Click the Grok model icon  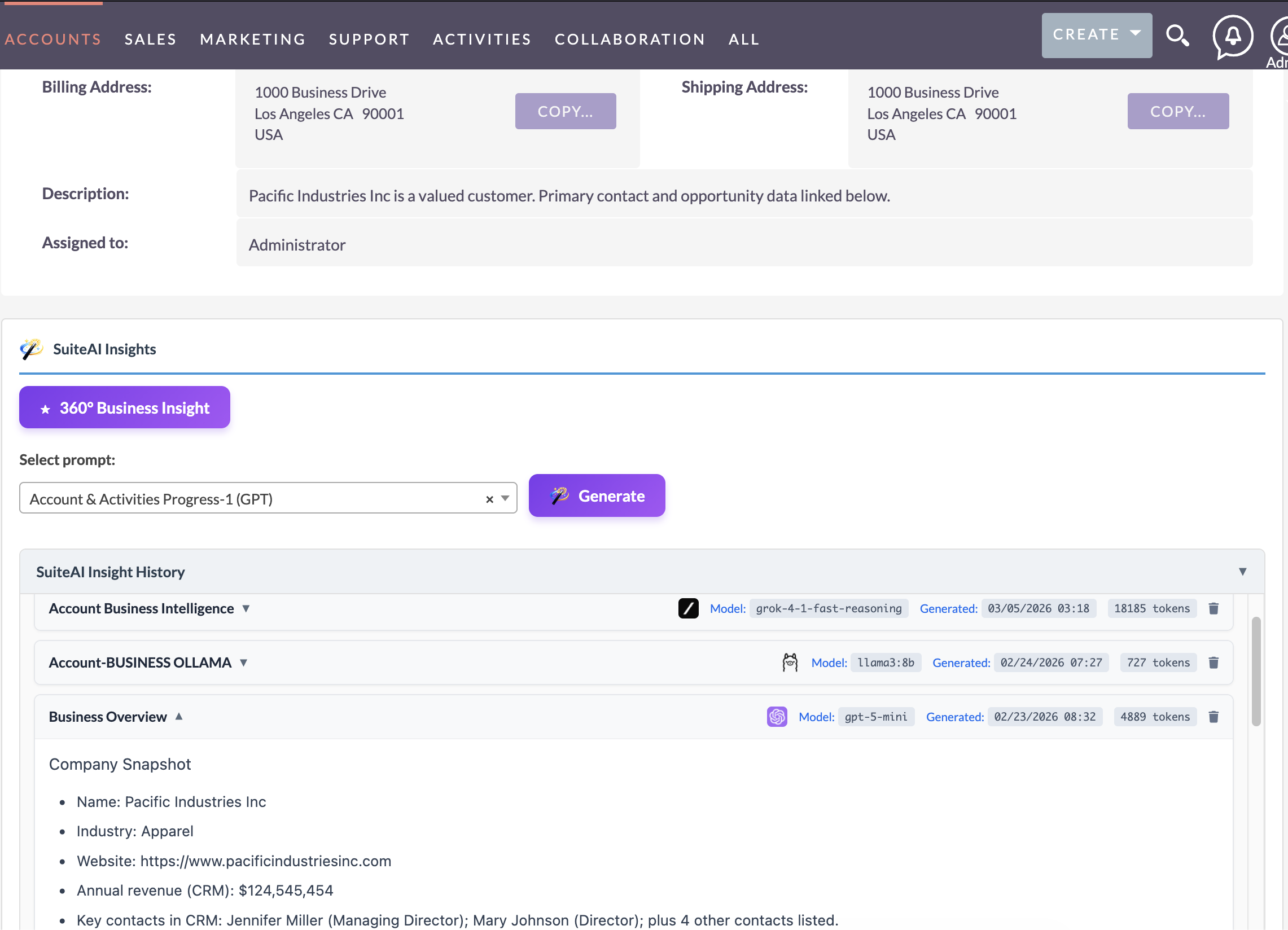(688, 608)
